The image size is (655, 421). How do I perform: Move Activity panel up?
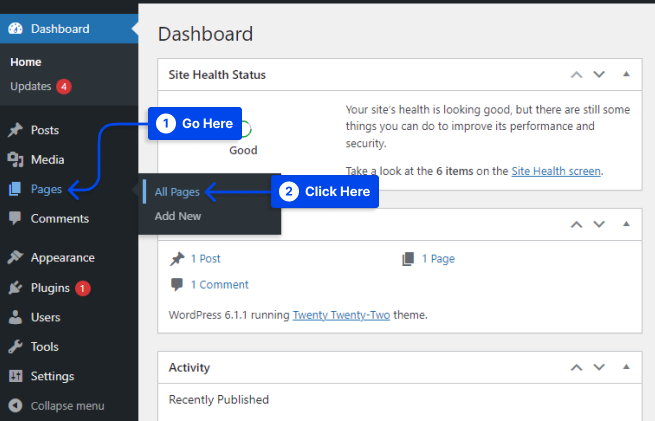click(x=576, y=368)
